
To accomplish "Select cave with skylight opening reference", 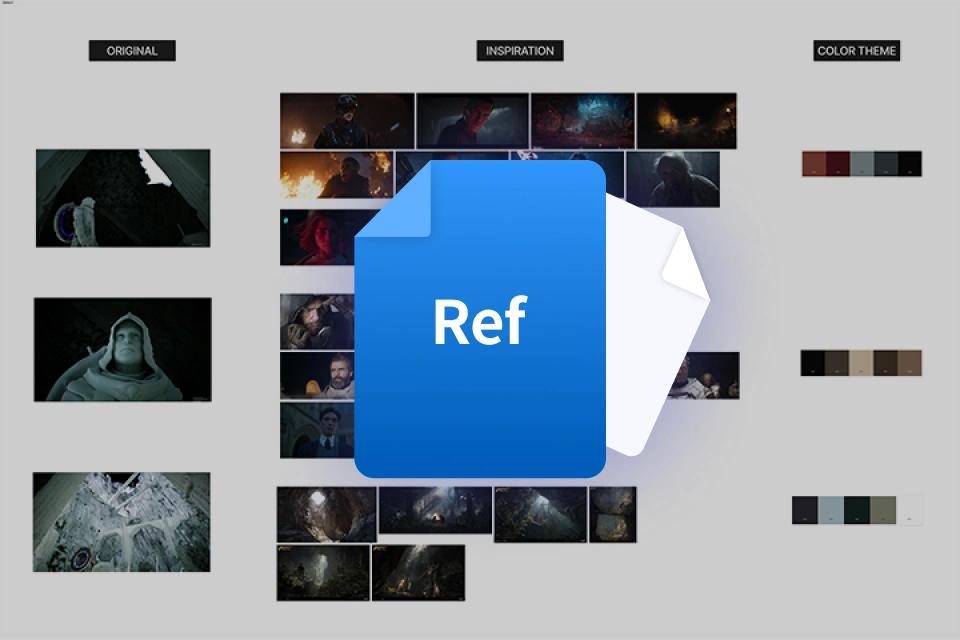I will tap(327, 514).
